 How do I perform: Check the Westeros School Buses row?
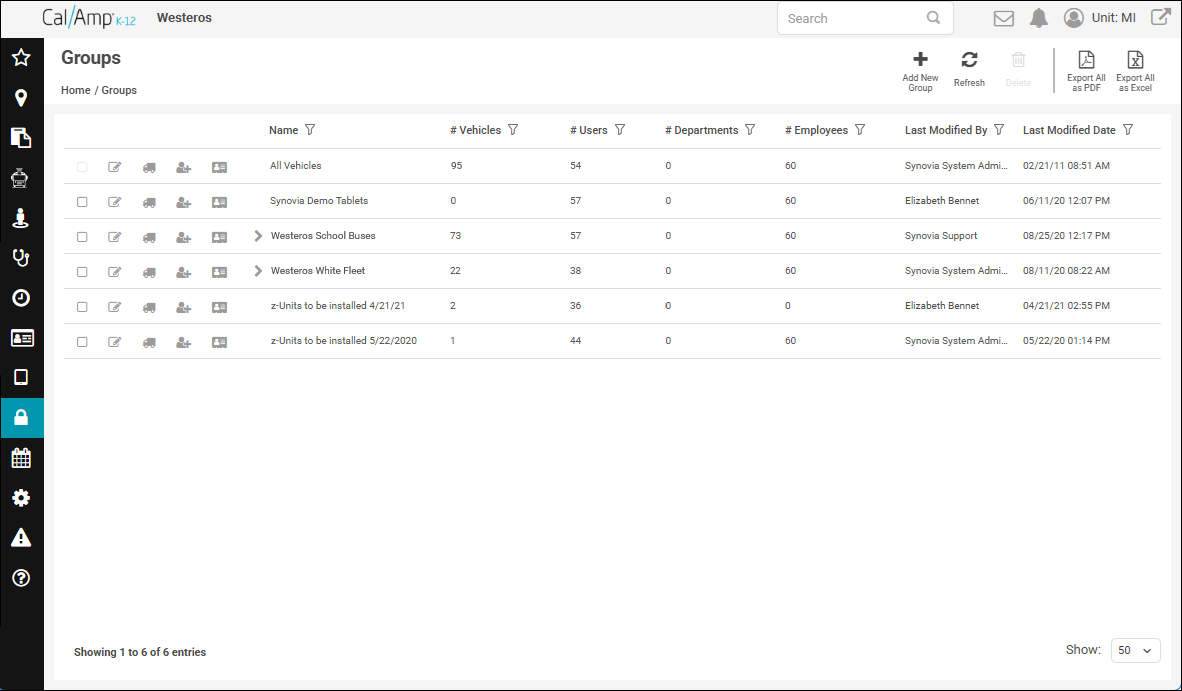pyautogui.click(x=82, y=237)
